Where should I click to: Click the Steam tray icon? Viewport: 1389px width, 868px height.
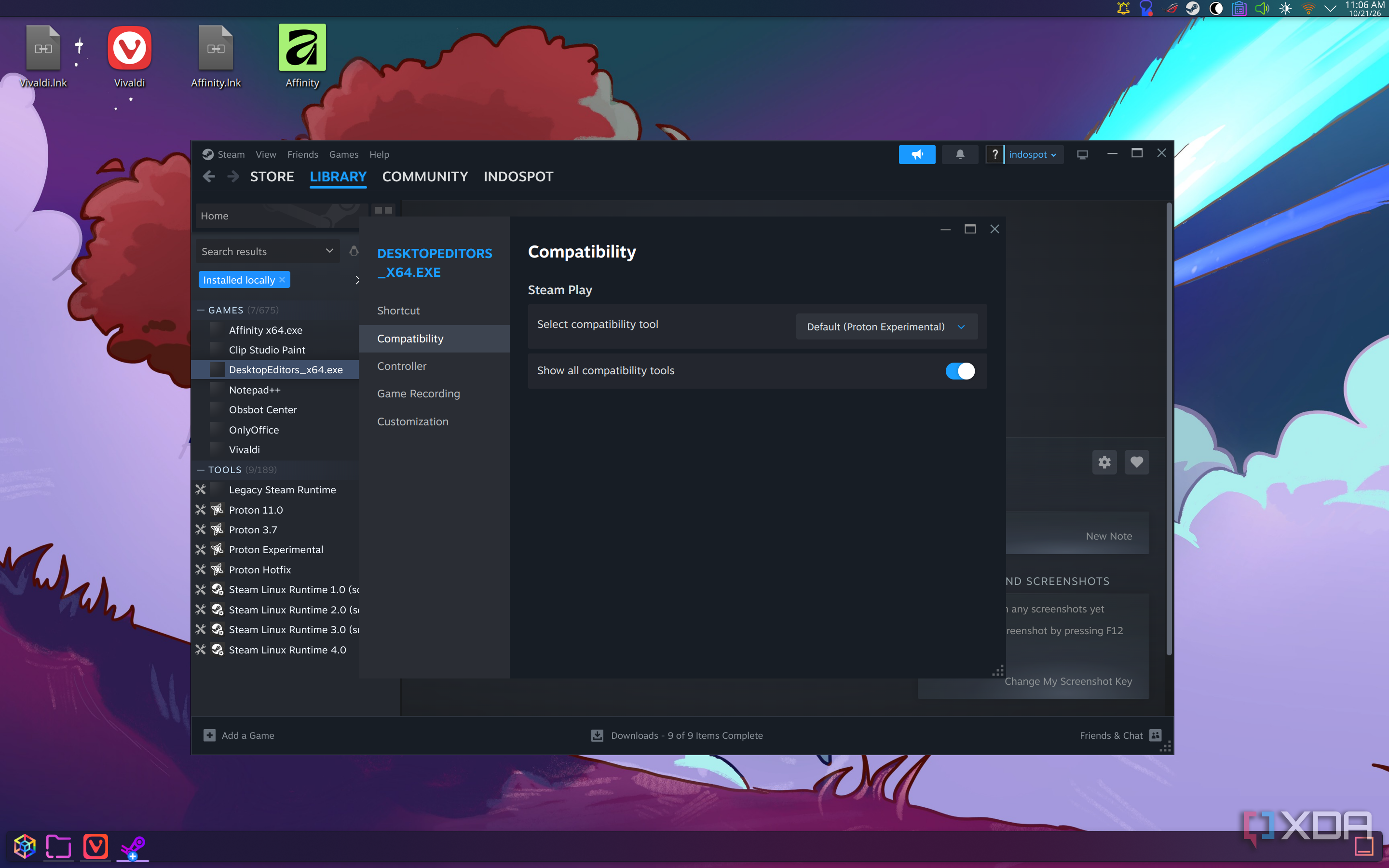tap(1193, 9)
